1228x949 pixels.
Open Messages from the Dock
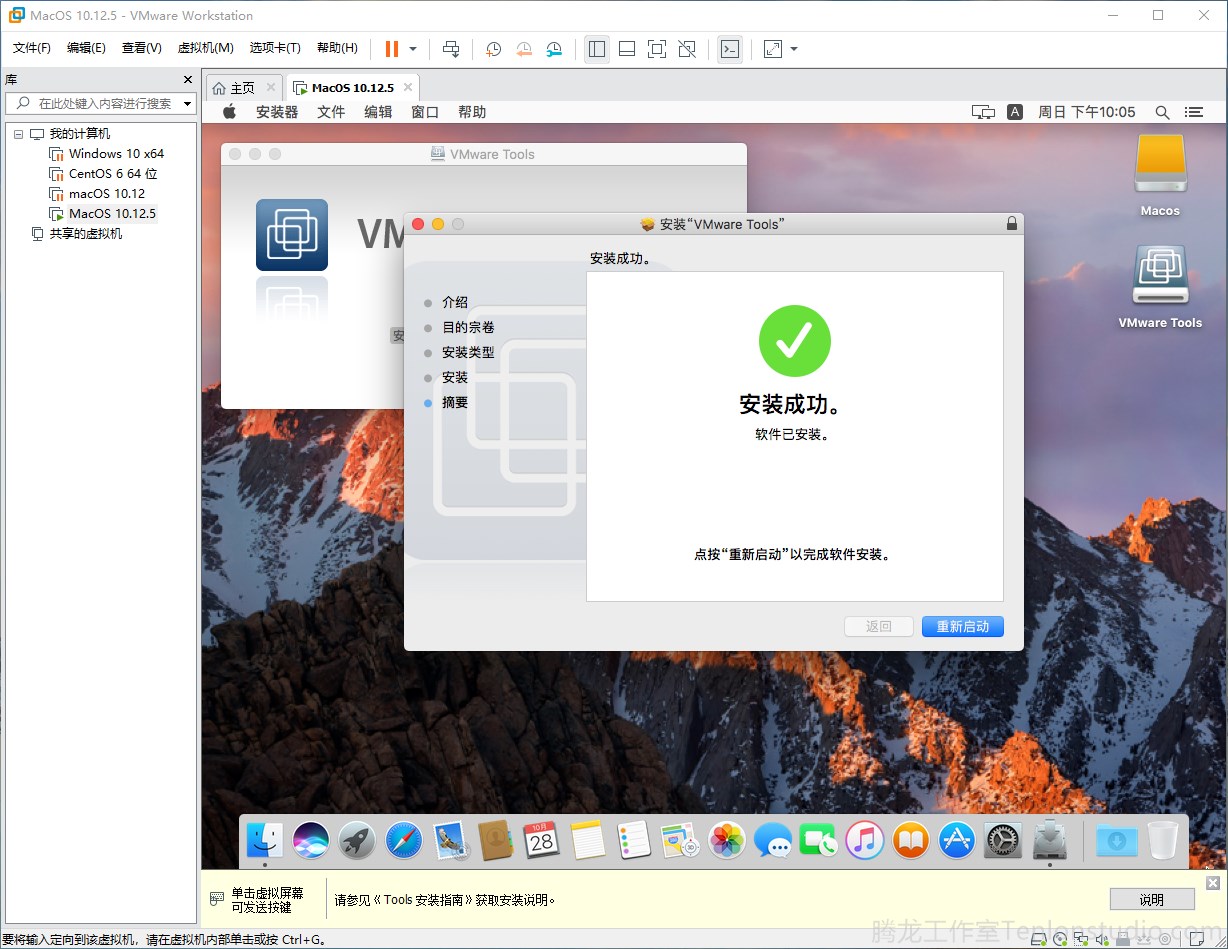(x=773, y=841)
